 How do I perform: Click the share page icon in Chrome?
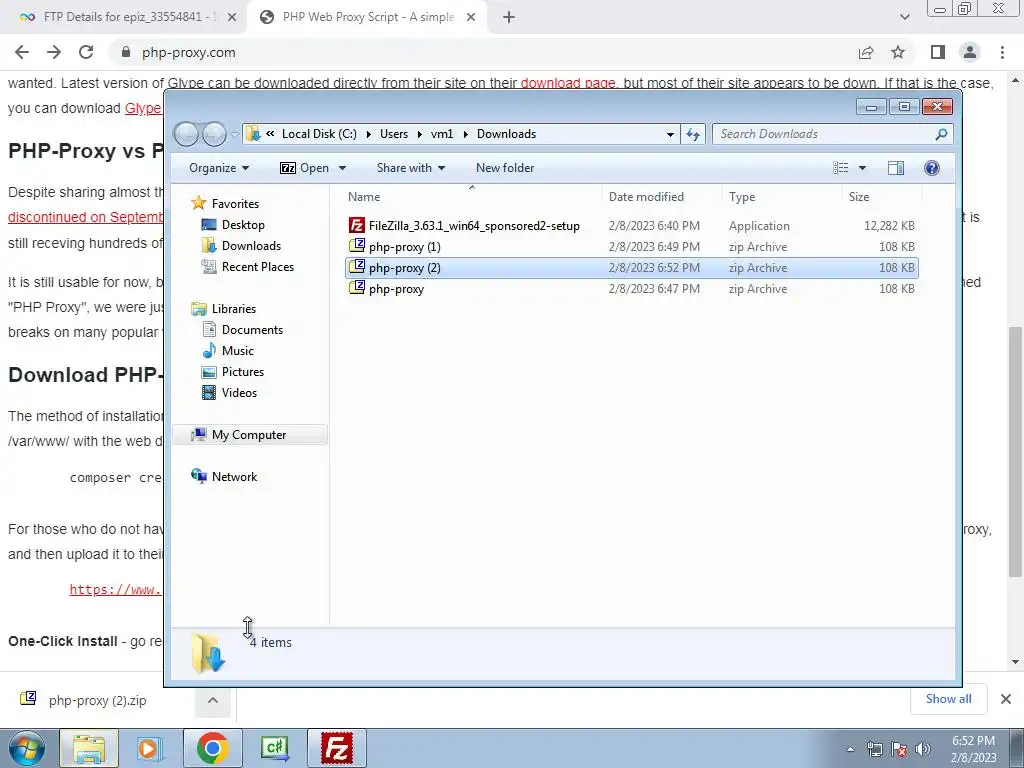866,52
